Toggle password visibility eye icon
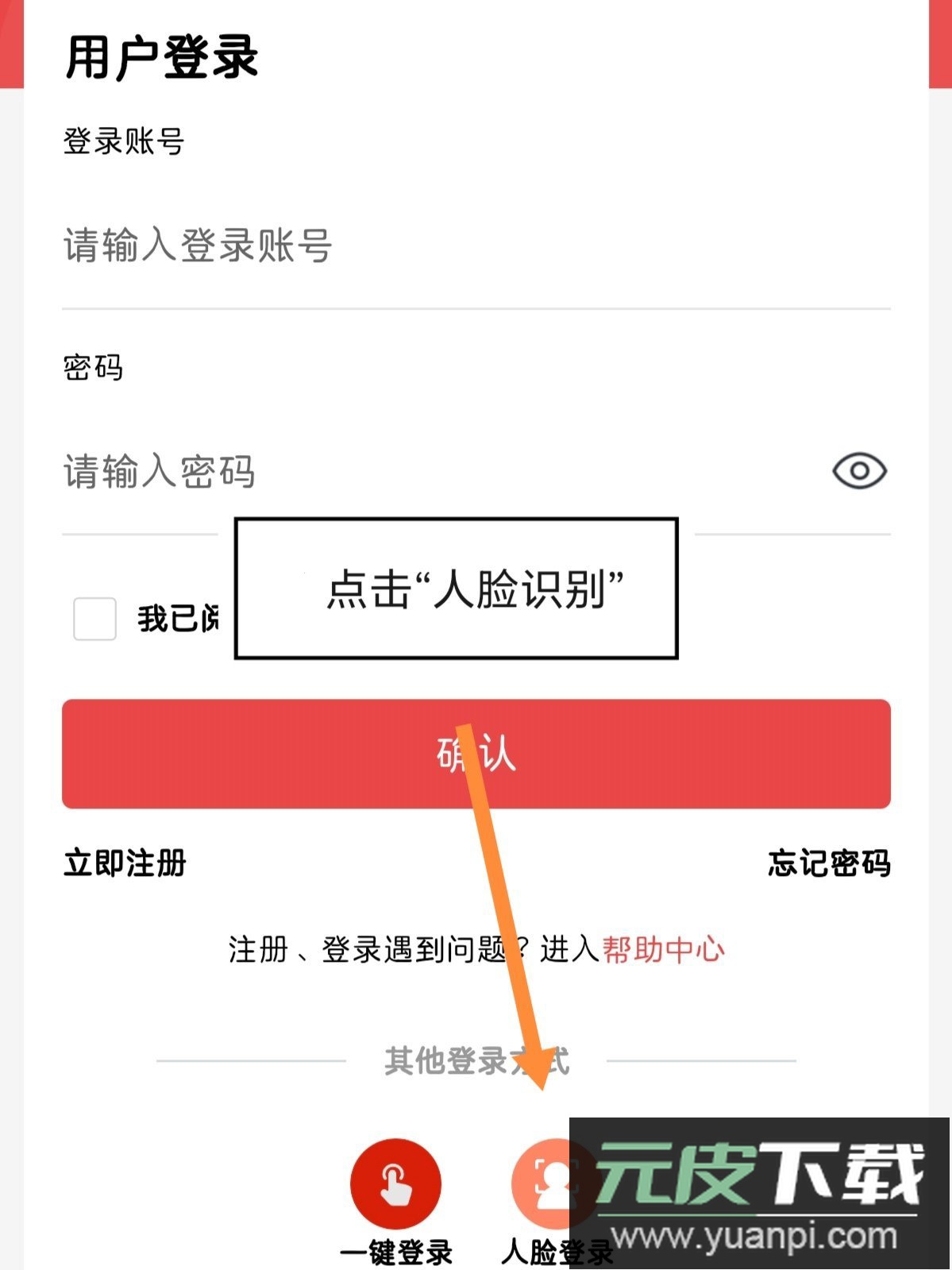The height and width of the screenshot is (1270, 952). [859, 471]
